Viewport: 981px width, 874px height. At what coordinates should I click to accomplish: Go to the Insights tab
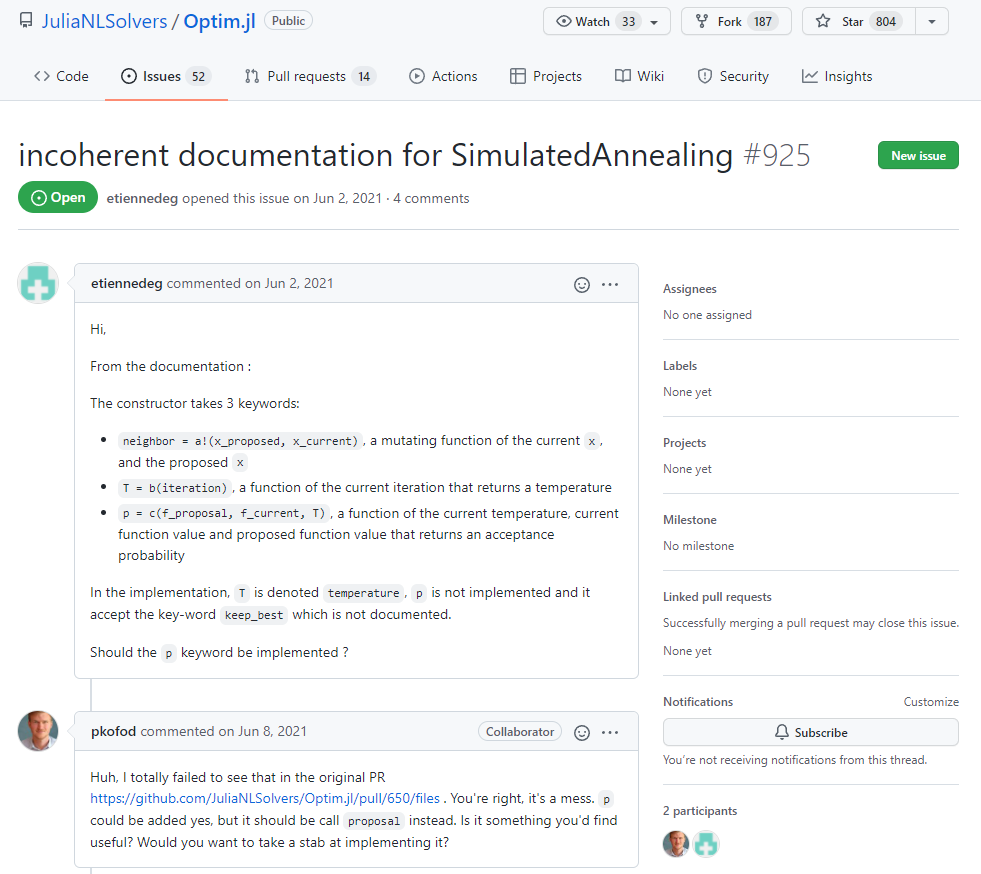coord(836,76)
